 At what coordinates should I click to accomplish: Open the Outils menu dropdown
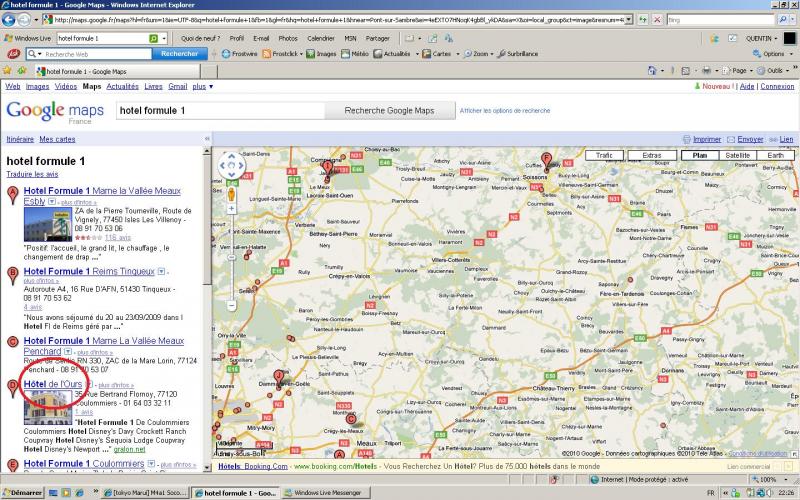pos(774,70)
